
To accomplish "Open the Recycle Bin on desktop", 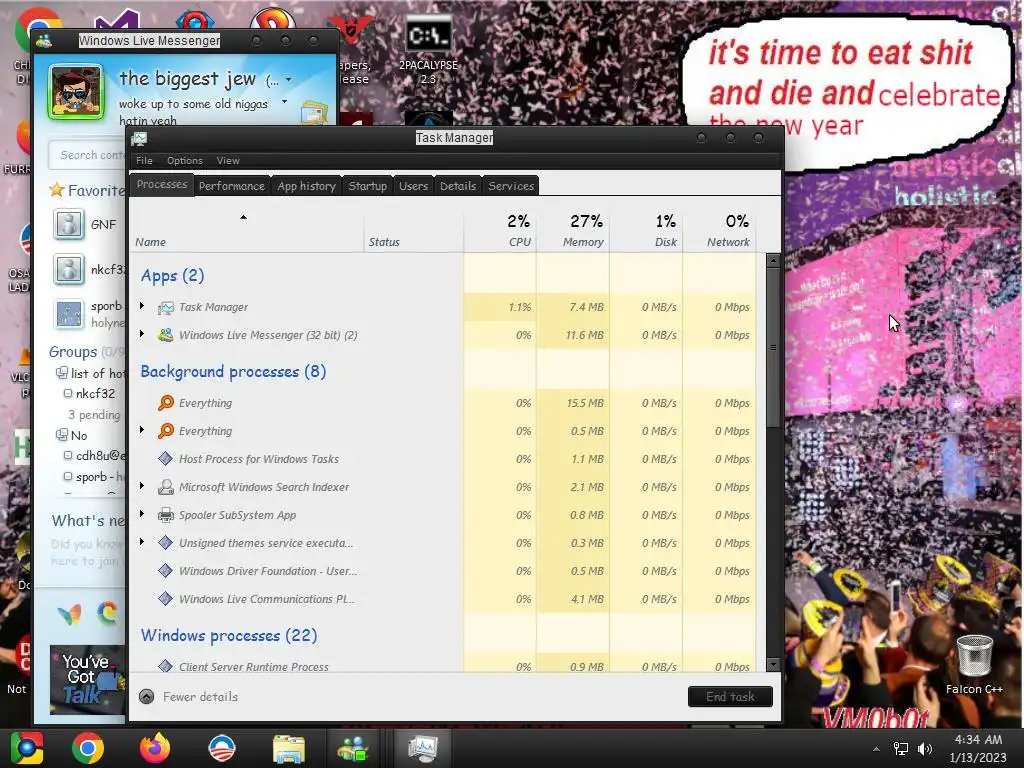I will pyautogui.click(x=974, y=664).
